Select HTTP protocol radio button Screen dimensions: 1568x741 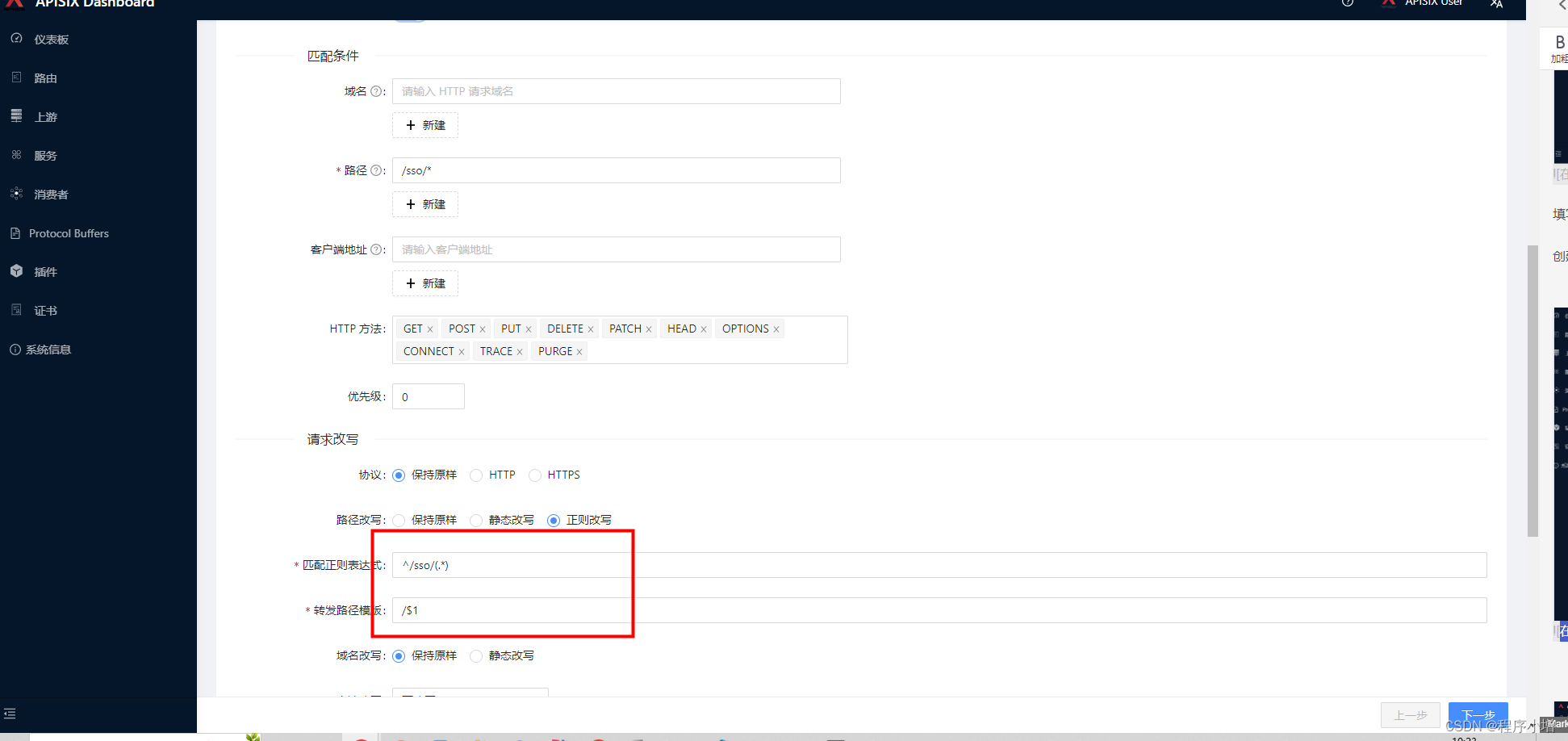tap(476, 475)
